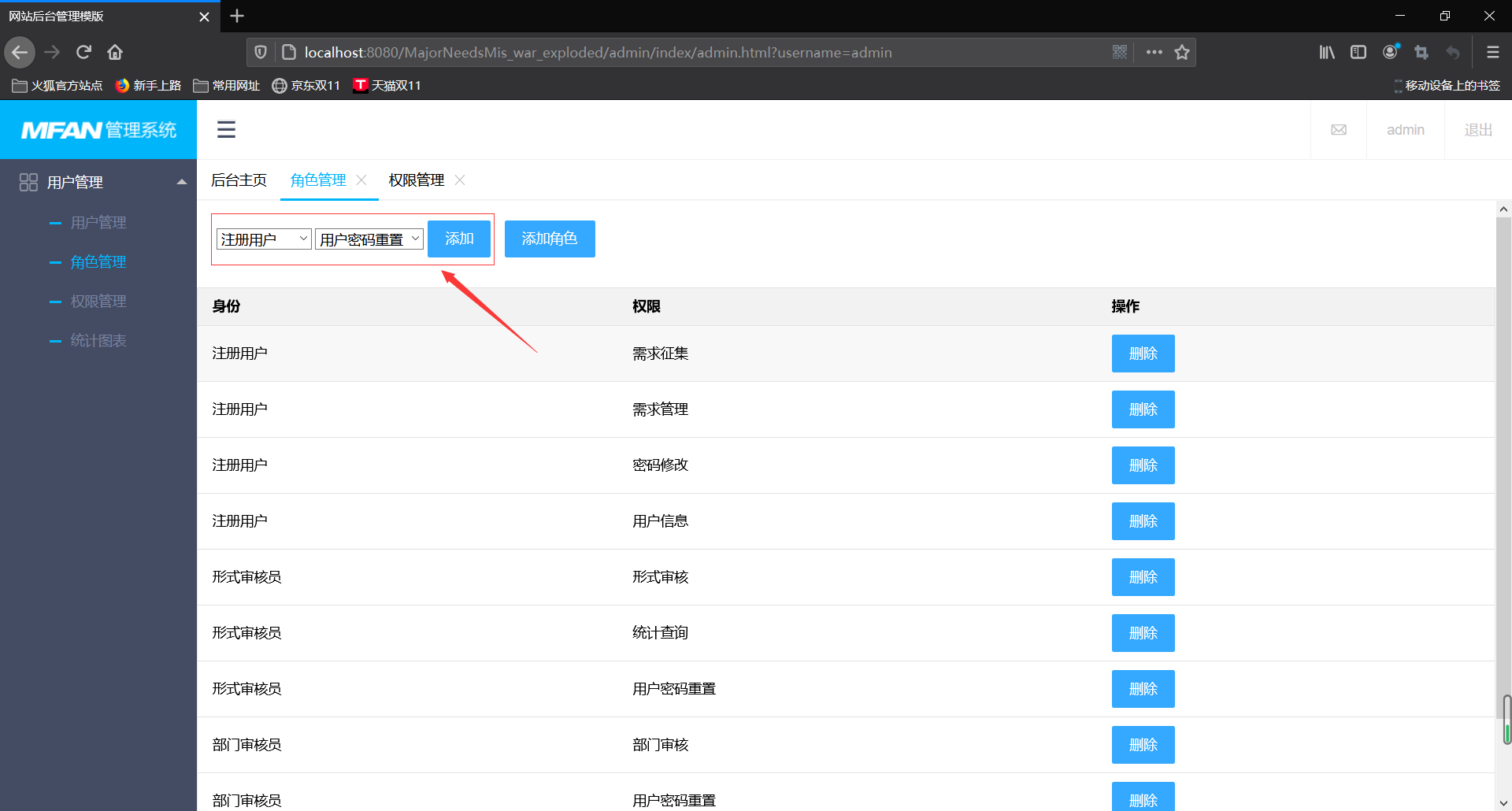Select 角色管理 in sidebar
Image resolution: width=1512 pixels, height=811 pixels.
pyautogui.click(x=98, y=262)
